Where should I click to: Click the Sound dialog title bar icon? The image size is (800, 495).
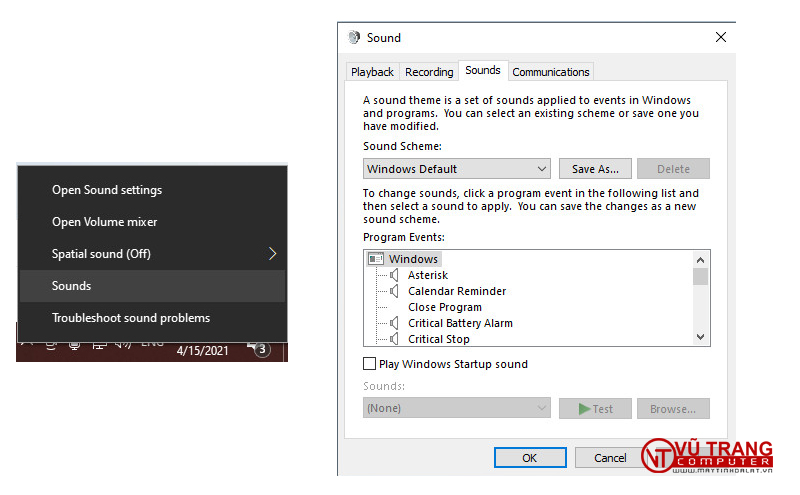[354, 37]
